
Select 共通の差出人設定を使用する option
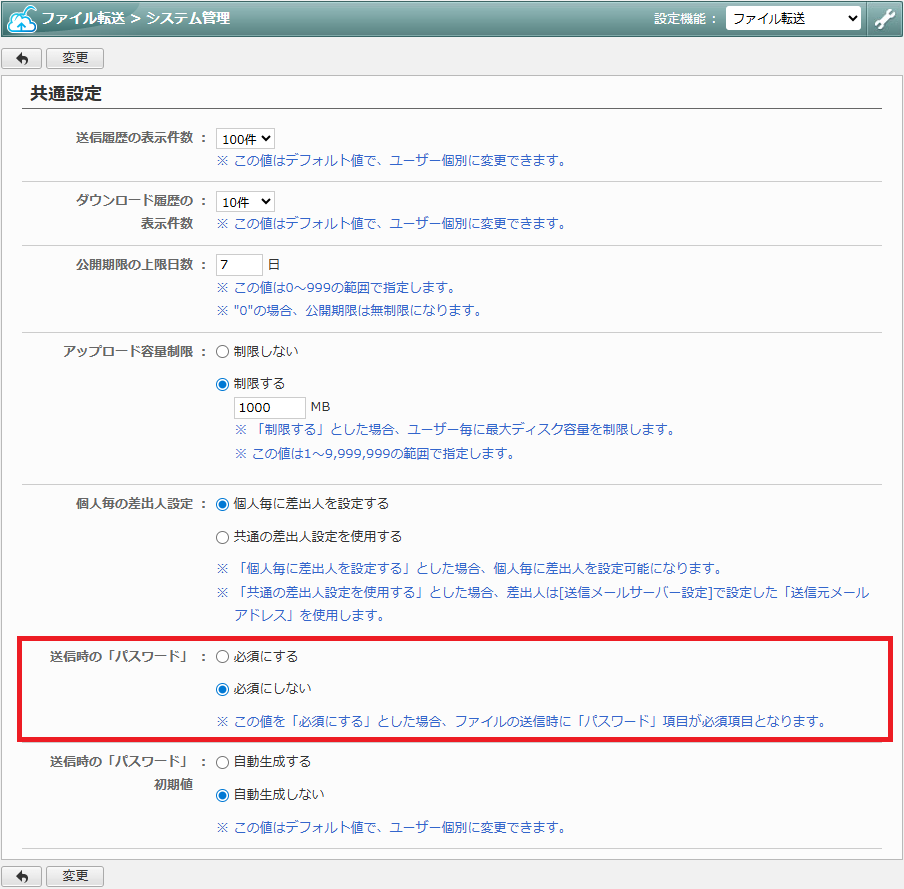pyautogui.click(x=223, y=537)
